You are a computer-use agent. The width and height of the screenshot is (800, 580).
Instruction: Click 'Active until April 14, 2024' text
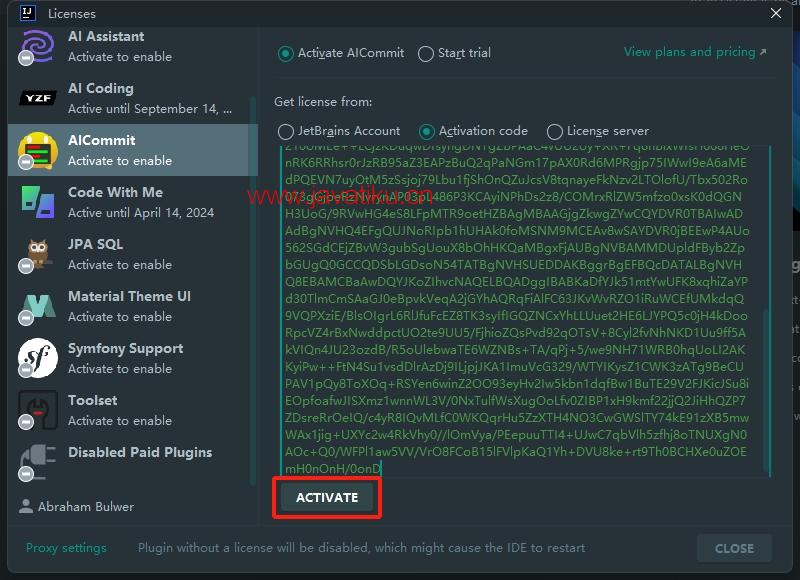coord(141,213)
